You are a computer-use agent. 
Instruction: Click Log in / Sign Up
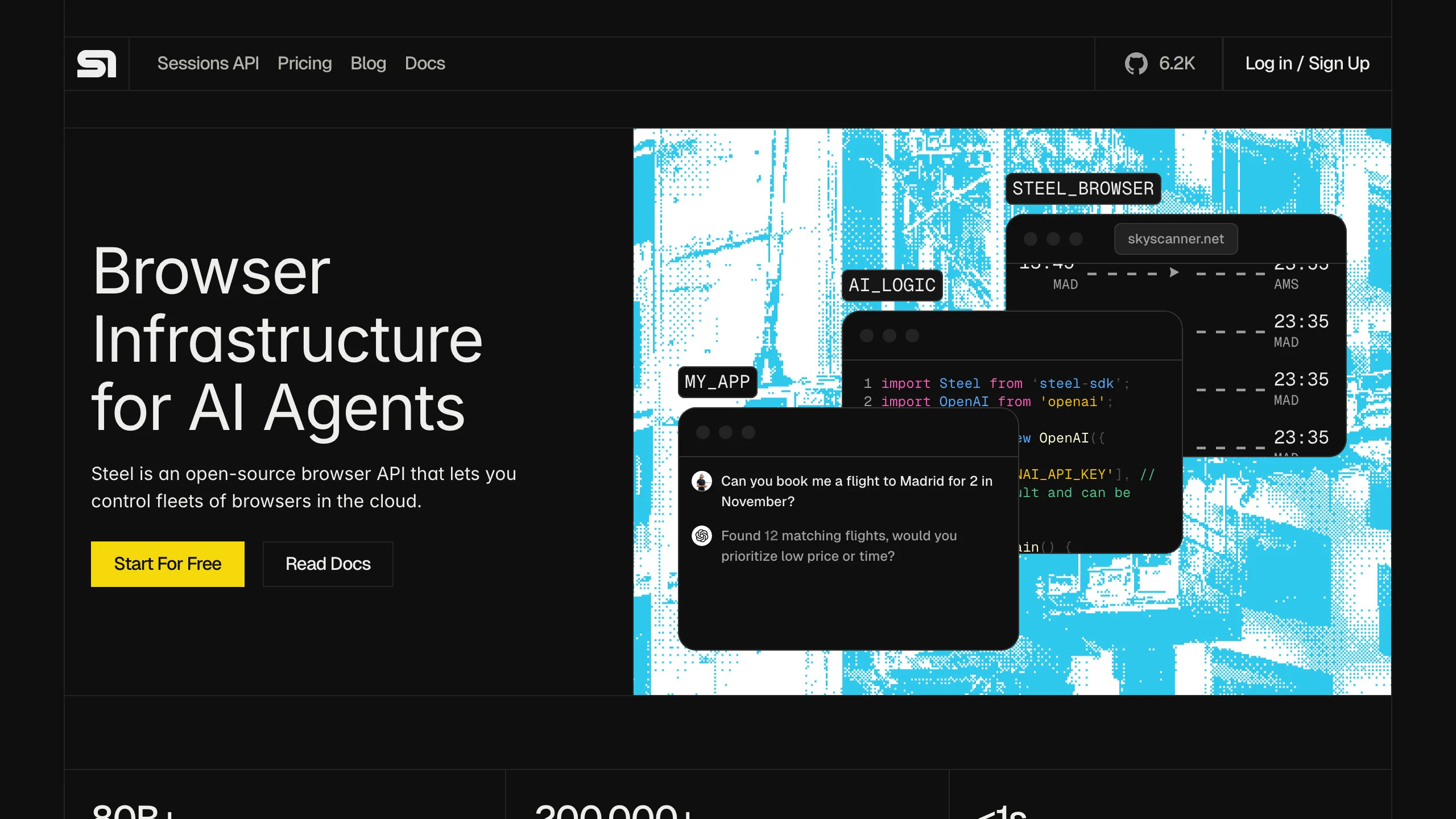point(1307,64)
